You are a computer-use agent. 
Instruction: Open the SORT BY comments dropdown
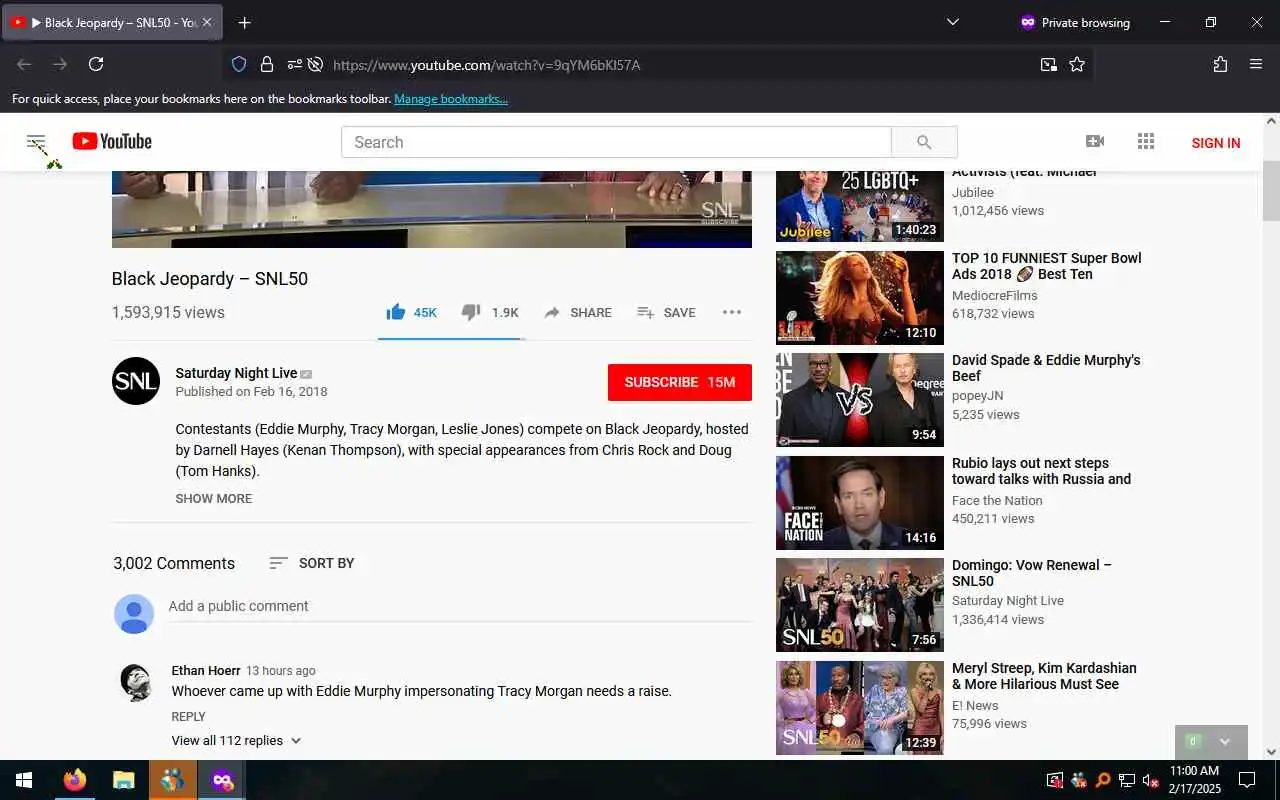[312, 563]
